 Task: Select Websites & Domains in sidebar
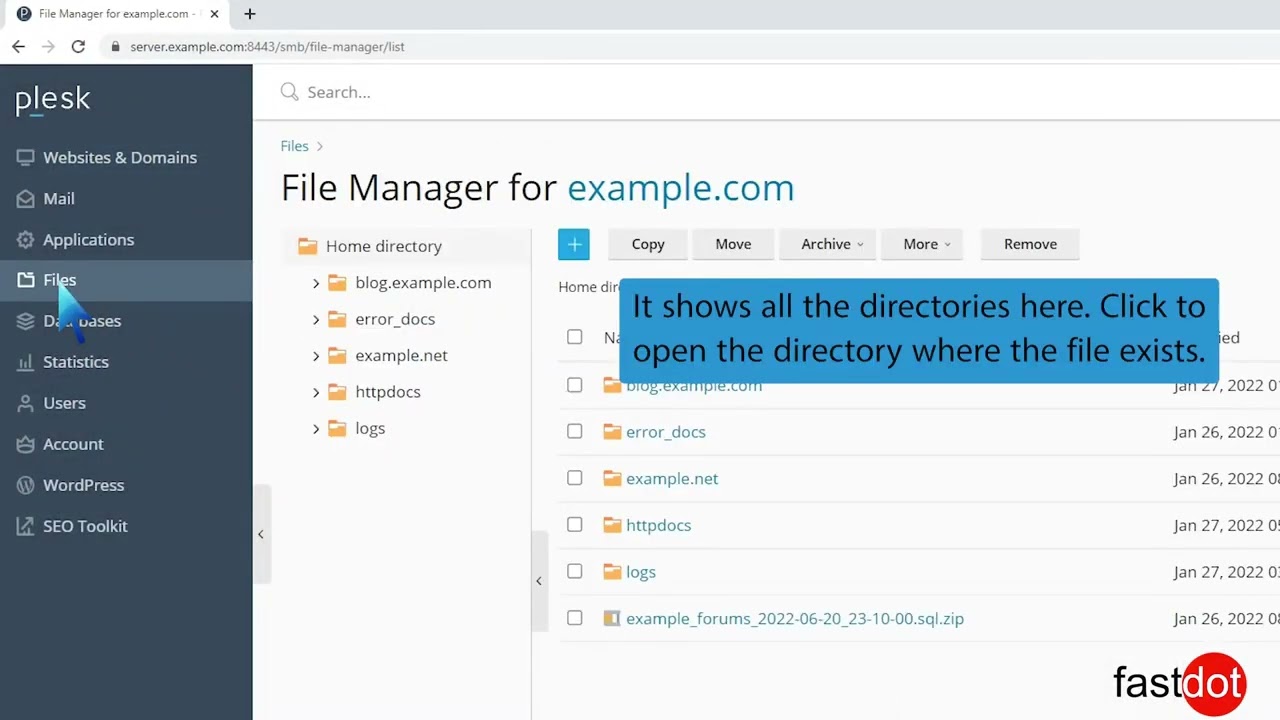(119, 157)
